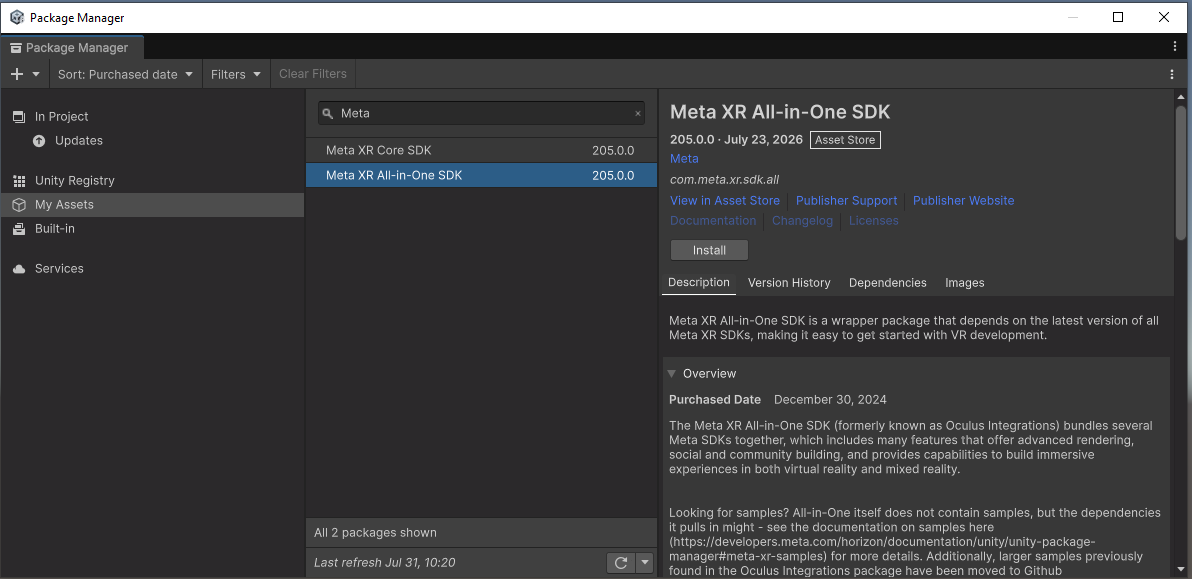This screenshot has height=579, width=1192.
Task: Open Publisher Support link
Action: [x=846, y=201]
